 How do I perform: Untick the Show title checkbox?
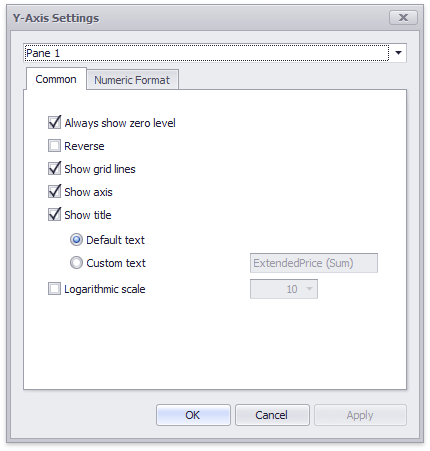pos(54,215)
